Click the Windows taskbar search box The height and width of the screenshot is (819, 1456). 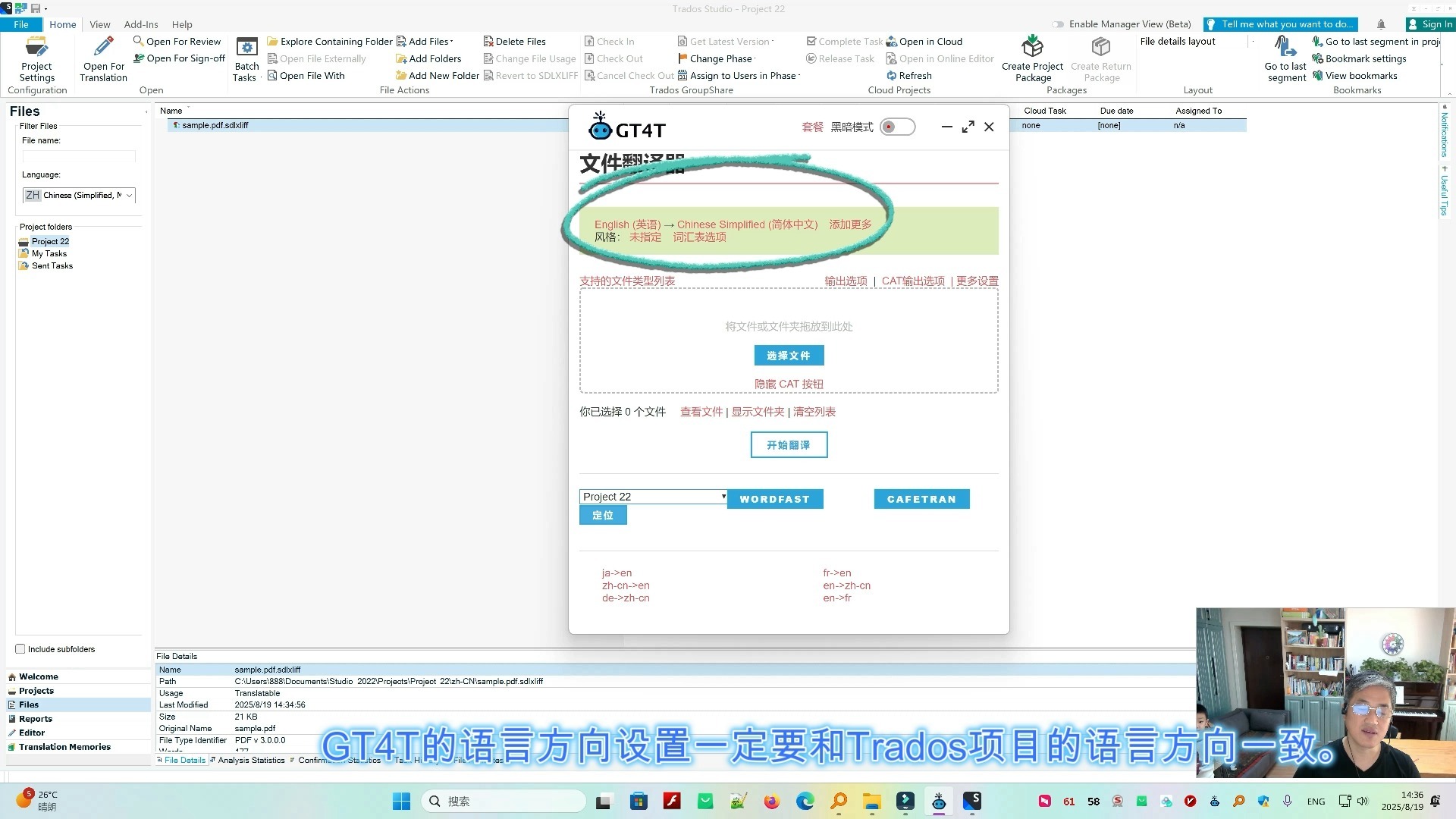503,801
